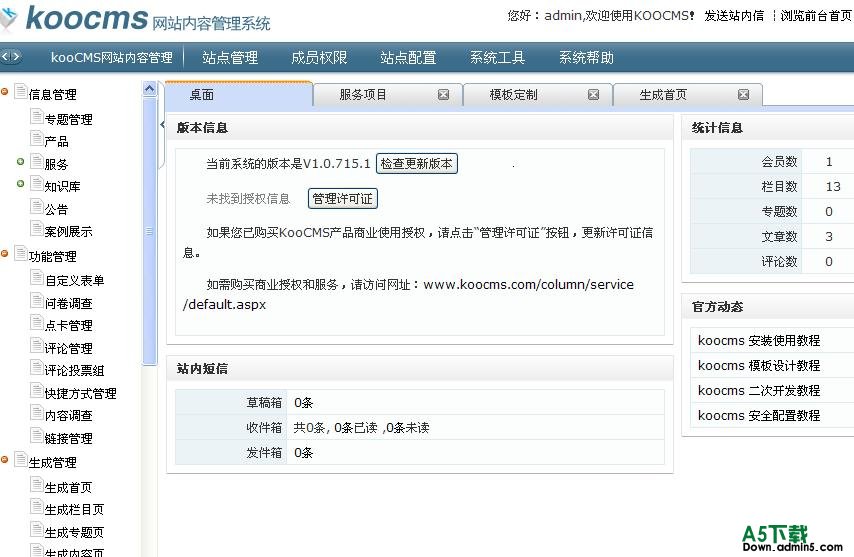Click the 草稿箱 label in 站内短信
854x557 pixels.
tap(264, 402)
